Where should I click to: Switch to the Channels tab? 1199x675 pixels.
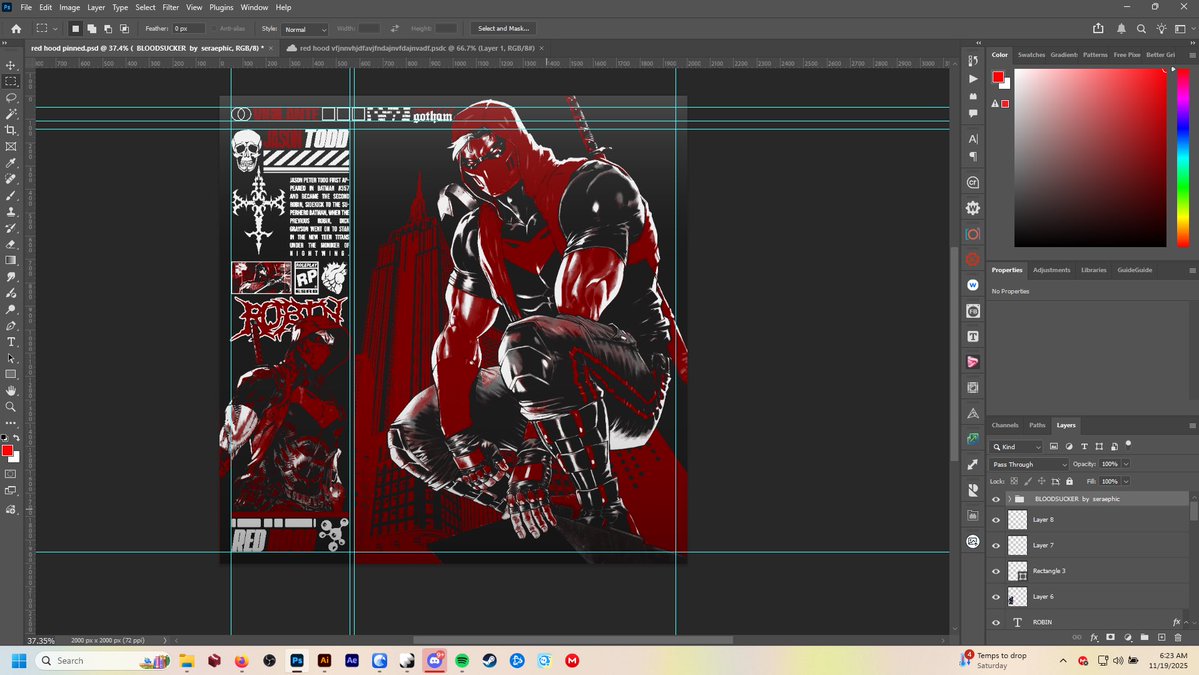(x=1004, y=424)
